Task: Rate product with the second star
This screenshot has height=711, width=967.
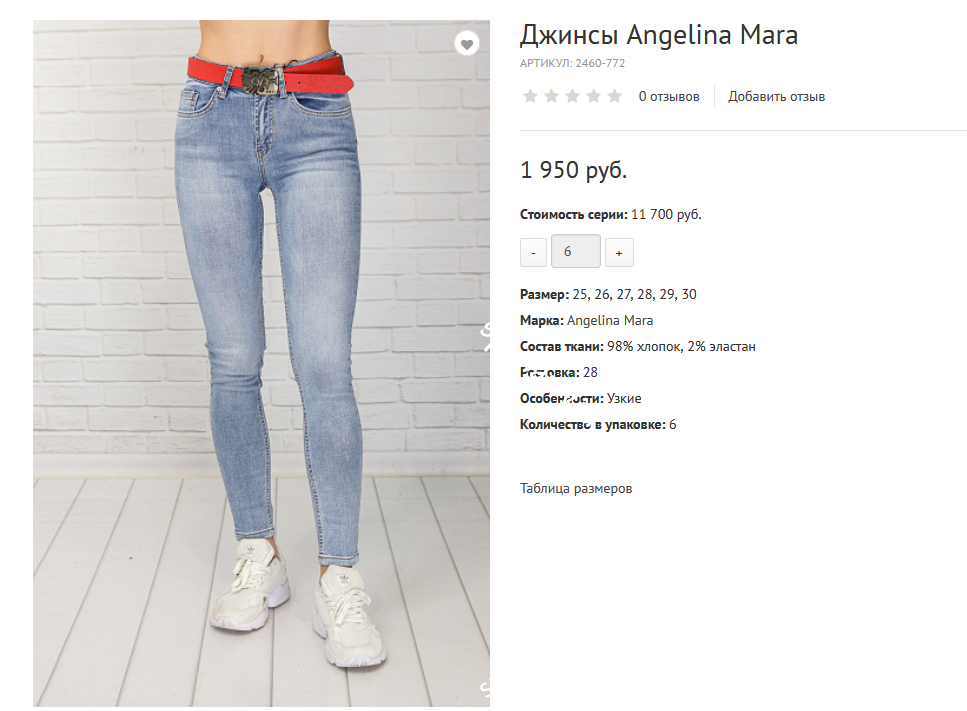Action: point(551,96)
